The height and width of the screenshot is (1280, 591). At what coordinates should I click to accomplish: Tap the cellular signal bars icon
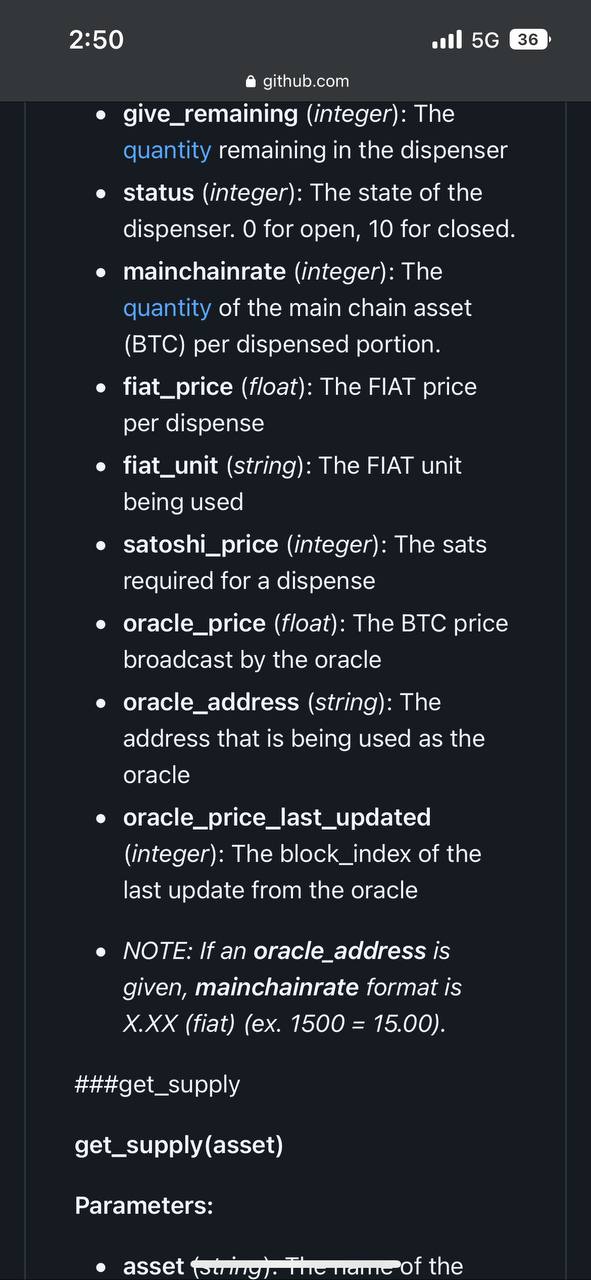point(447,40)
